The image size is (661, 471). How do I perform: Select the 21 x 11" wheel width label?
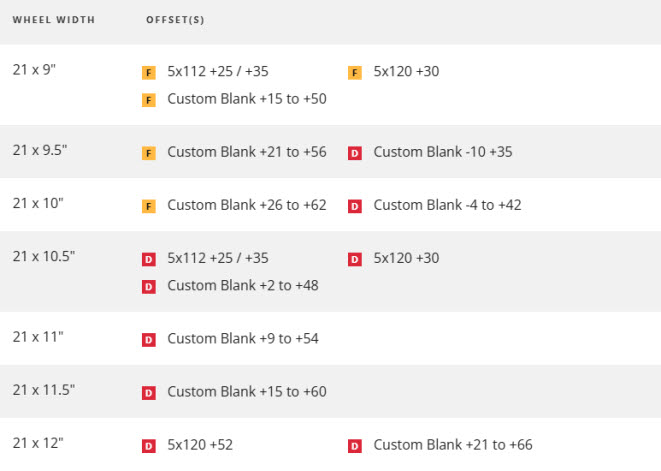[38, 337]
